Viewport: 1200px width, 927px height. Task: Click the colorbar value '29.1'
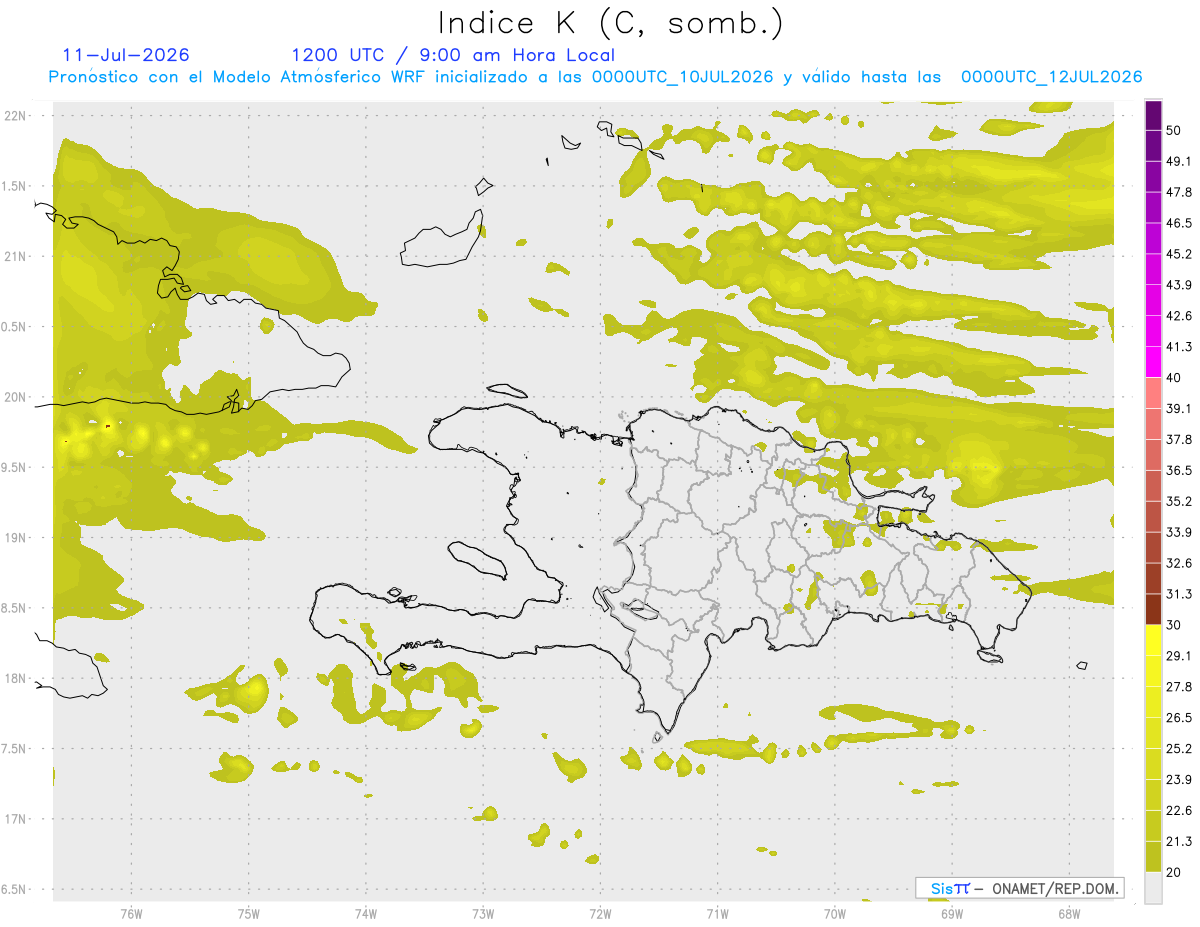tap(1180, 656)
